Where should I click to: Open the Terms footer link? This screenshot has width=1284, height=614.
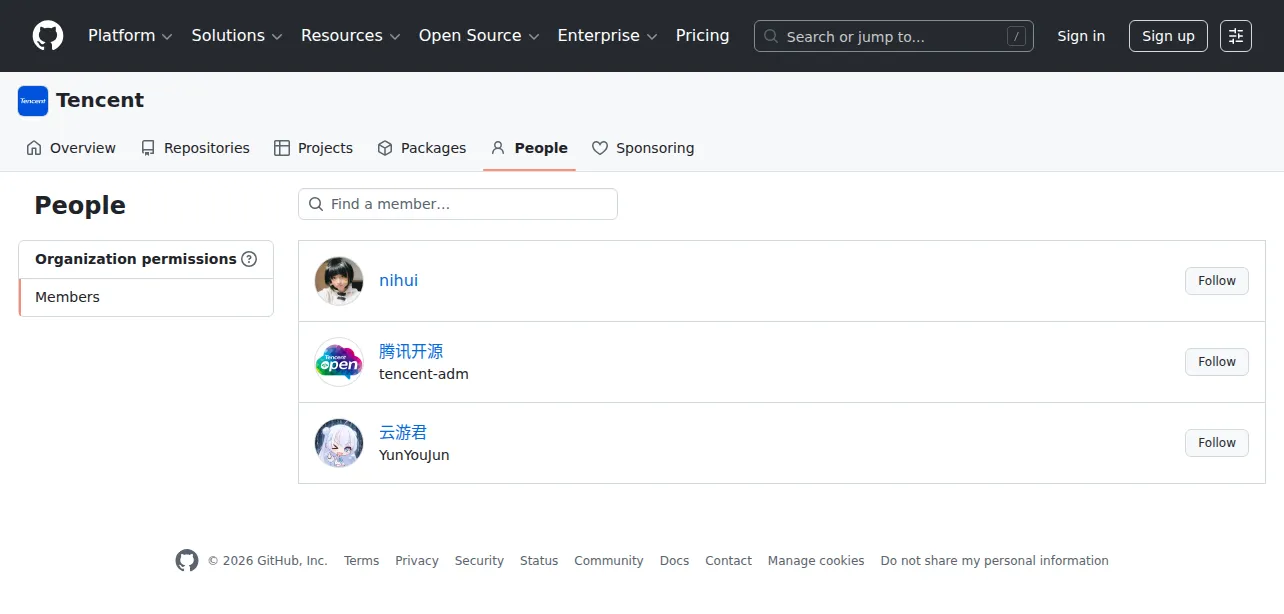(x=361, y=561)
